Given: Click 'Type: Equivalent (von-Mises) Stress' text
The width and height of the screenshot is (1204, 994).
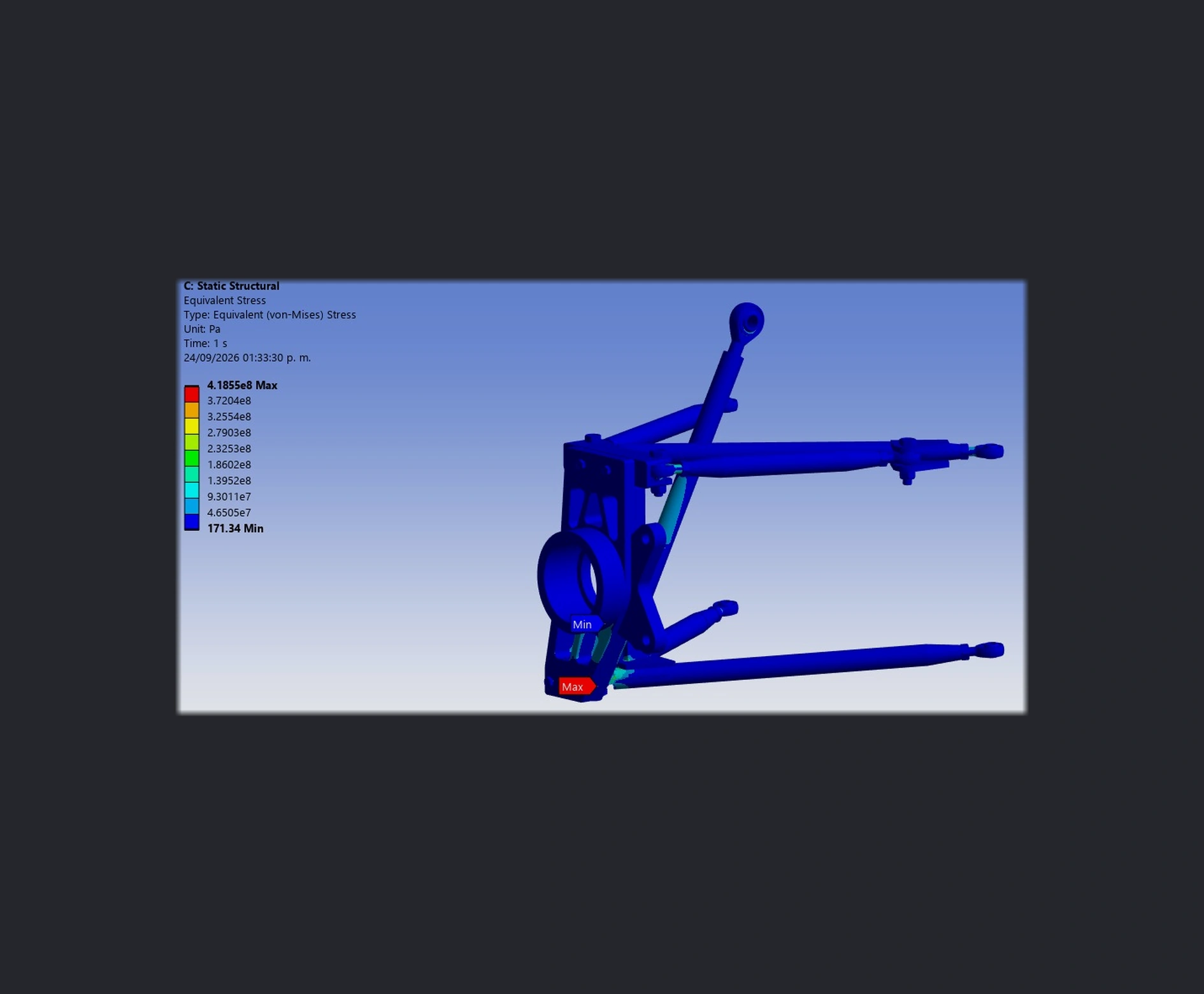Looking at the screenshot, I should [x=269, y=315].
